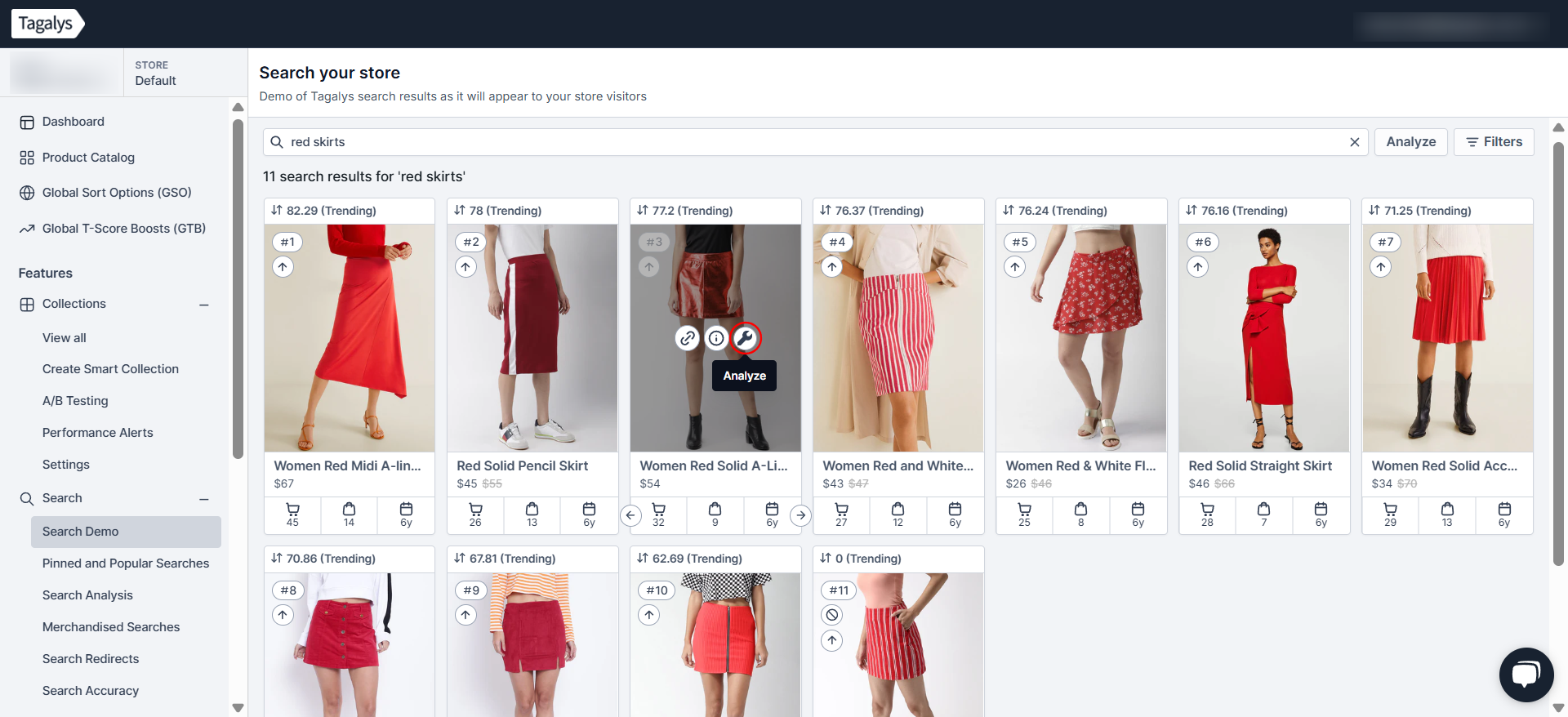Click the up arrow on product #5
This screenshot has height=717, width=1568.
point(1014,267)
